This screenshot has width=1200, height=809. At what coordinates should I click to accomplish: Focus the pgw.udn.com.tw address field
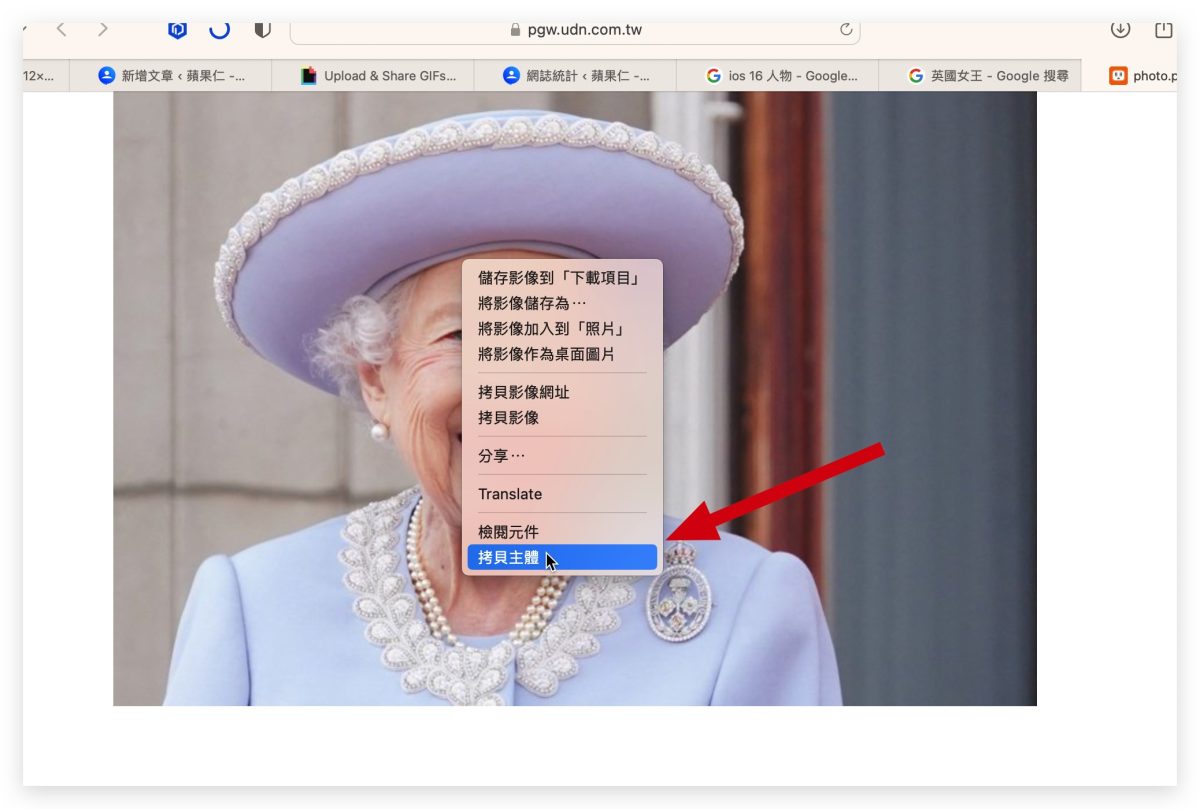click(x=575, y=30)
